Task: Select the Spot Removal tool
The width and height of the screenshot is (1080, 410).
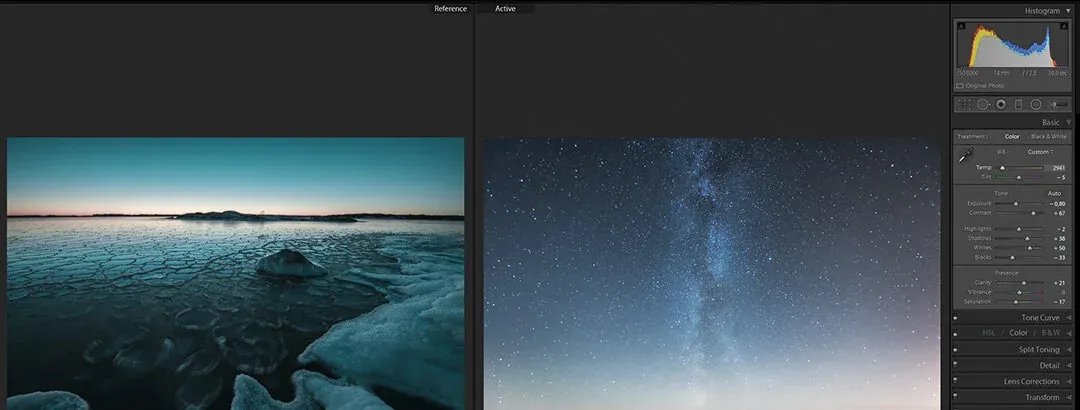Action: click(x=983, y=104)
